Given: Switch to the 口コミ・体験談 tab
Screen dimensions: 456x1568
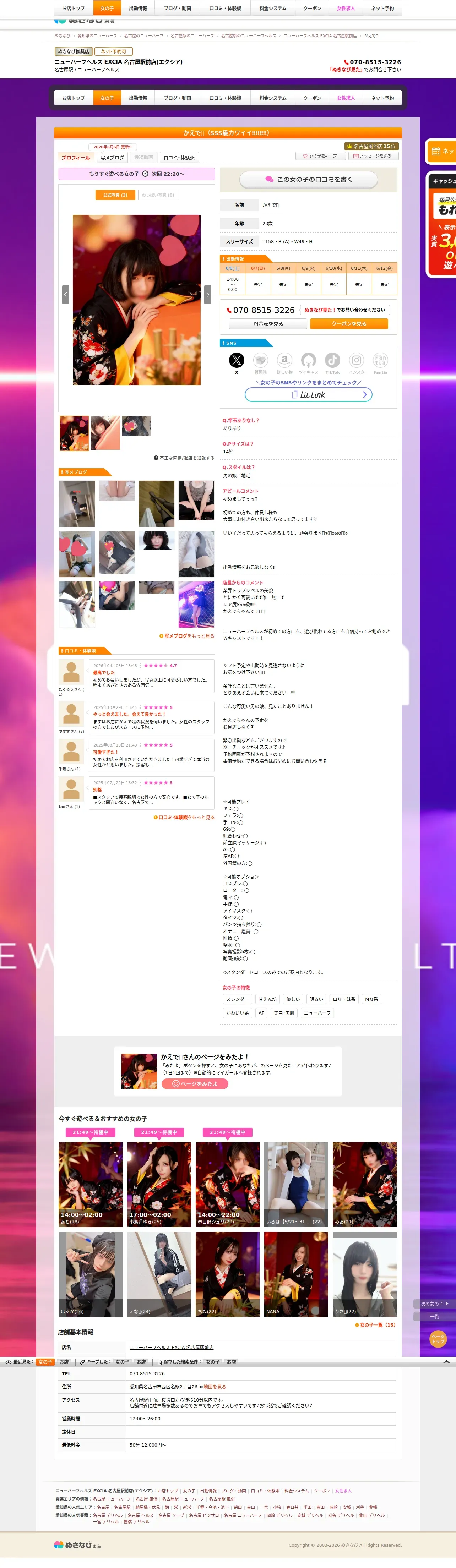Looking at the screenshot, I should point(179,158).
